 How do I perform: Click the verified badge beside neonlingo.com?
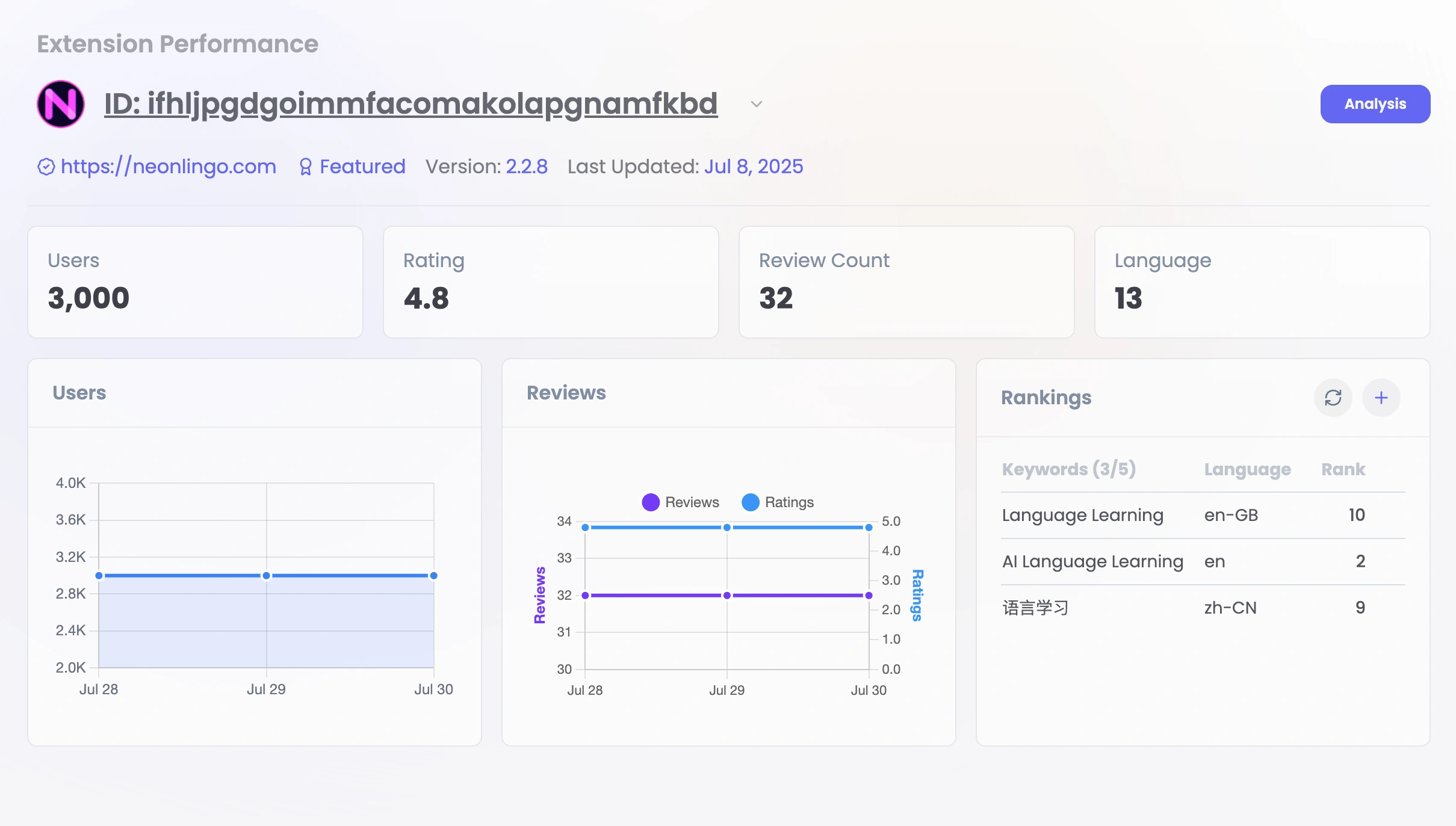click(x=46, y=167)
